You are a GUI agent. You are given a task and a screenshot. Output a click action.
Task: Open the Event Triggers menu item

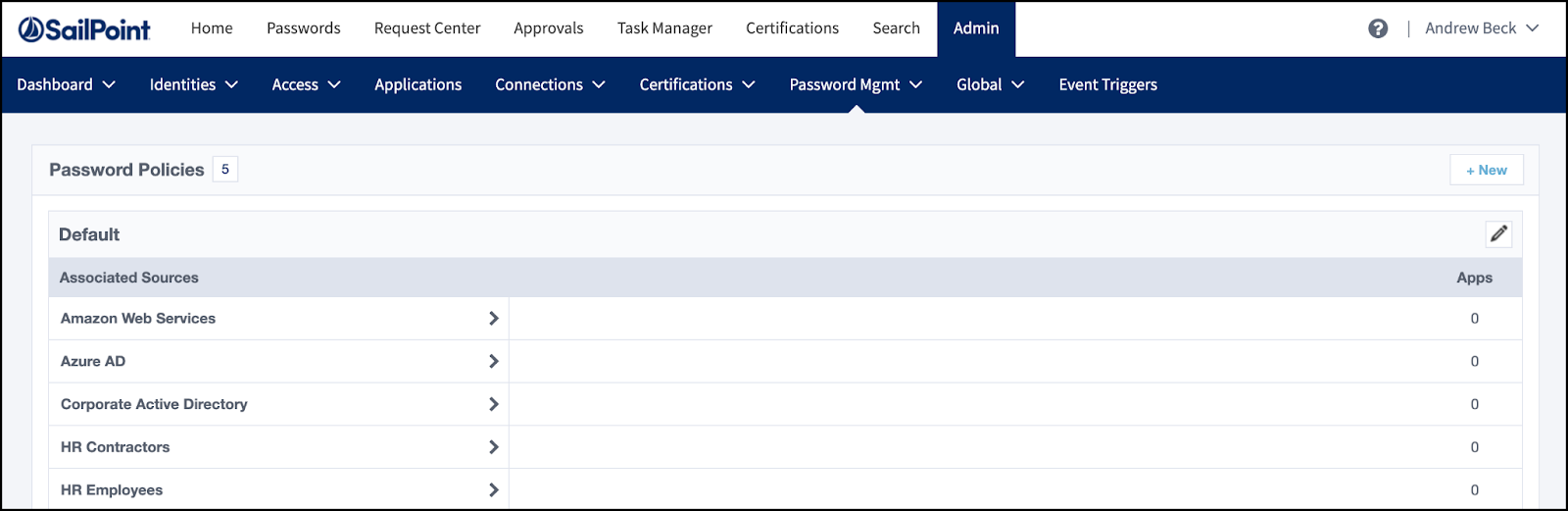click(x=1107, y=84)
